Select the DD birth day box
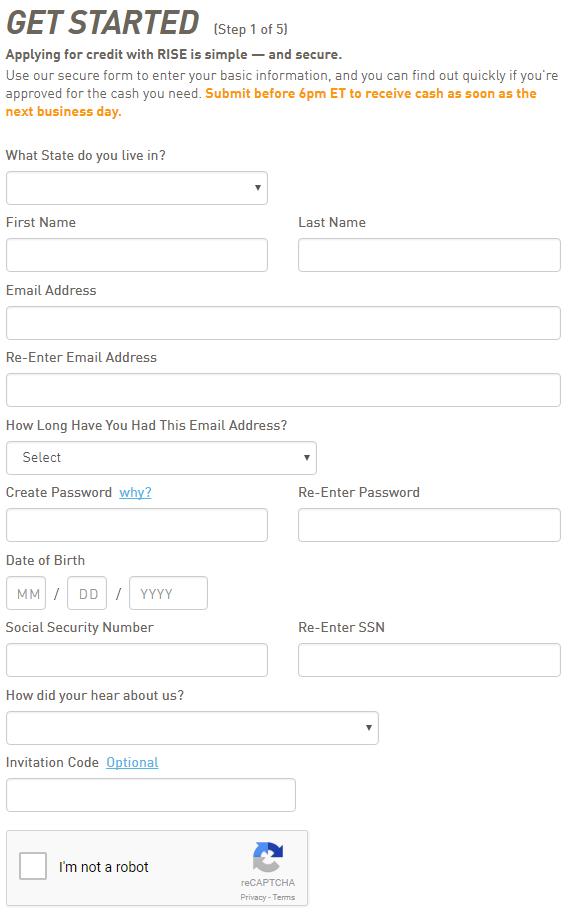This screenshot has width=566, height=908. click(87, 593)
